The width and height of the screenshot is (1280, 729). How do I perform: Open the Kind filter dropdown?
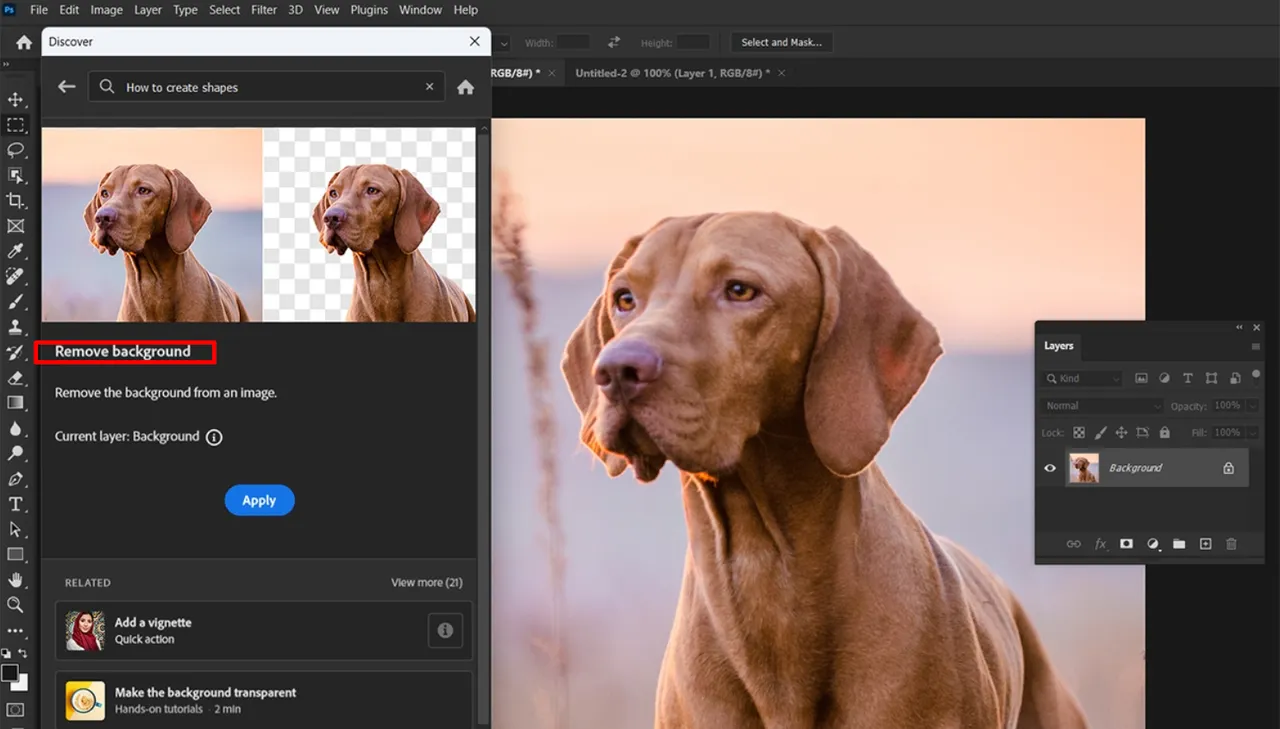pos(1082,378)
